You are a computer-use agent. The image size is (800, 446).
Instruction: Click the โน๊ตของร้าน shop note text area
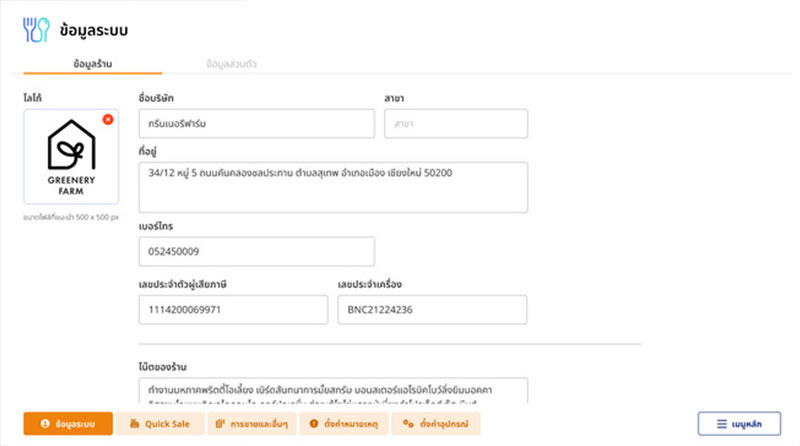(332, 390)
